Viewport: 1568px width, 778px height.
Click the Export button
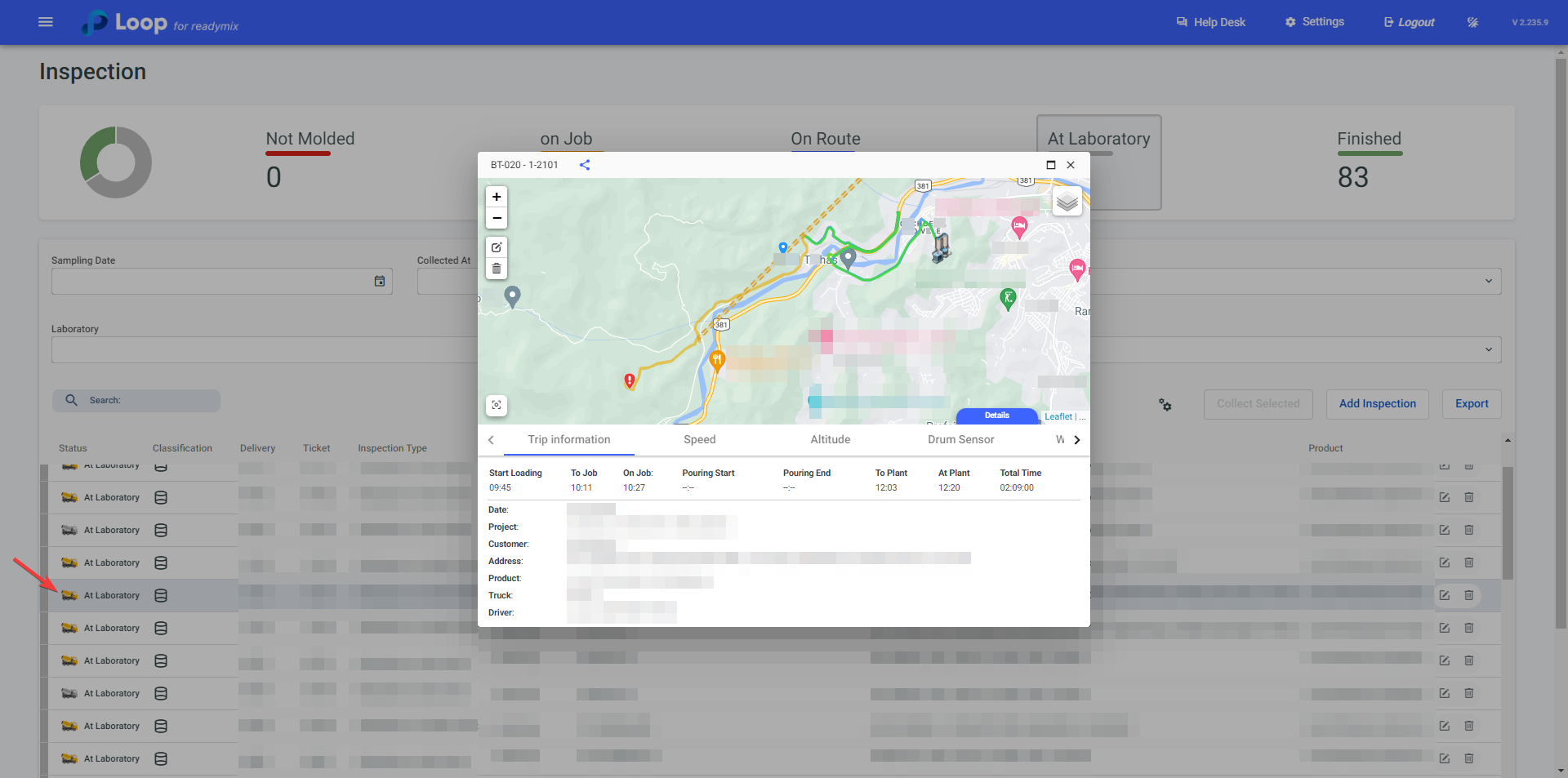click(1472, 404)
